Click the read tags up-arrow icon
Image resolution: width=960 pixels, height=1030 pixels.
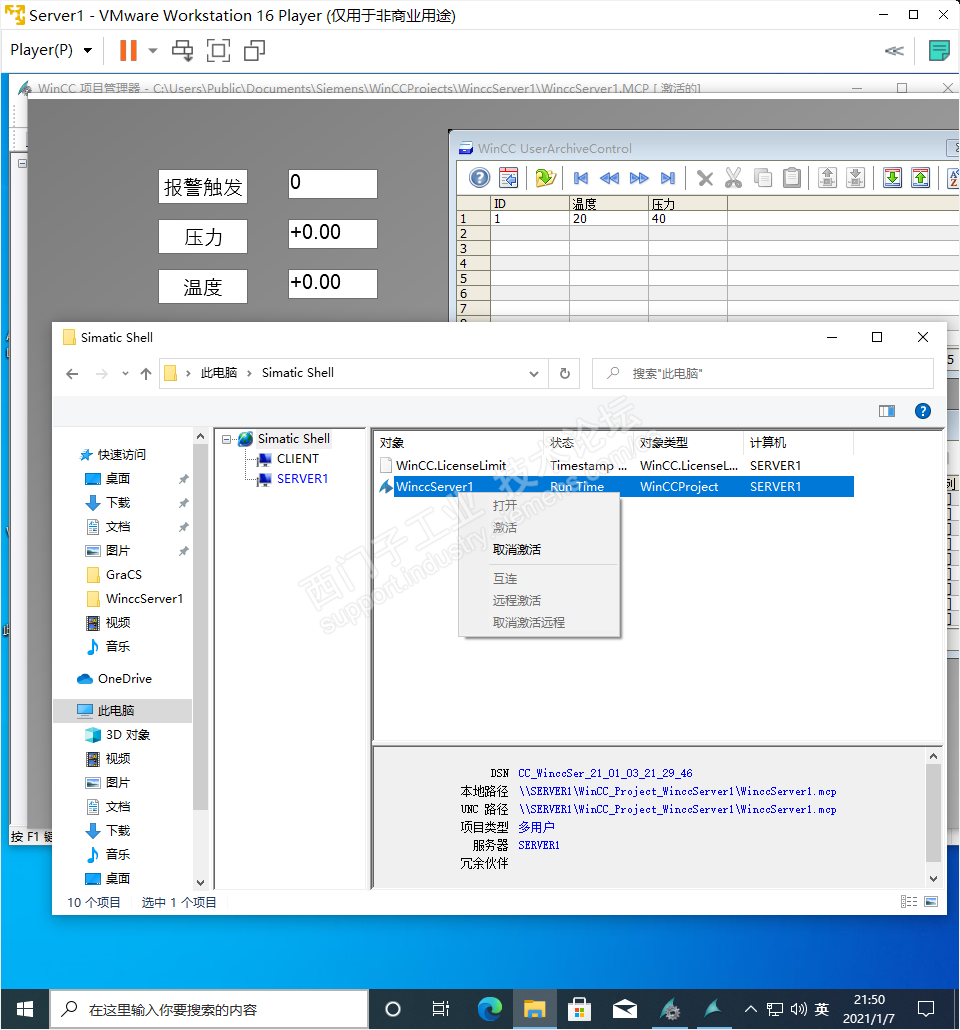point(827,177)
